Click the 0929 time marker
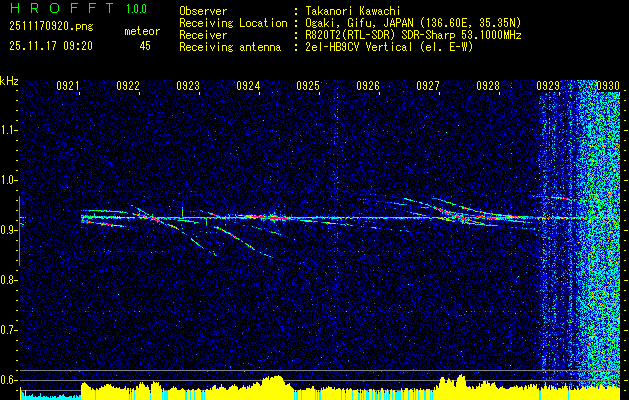 tap(548, 85)
